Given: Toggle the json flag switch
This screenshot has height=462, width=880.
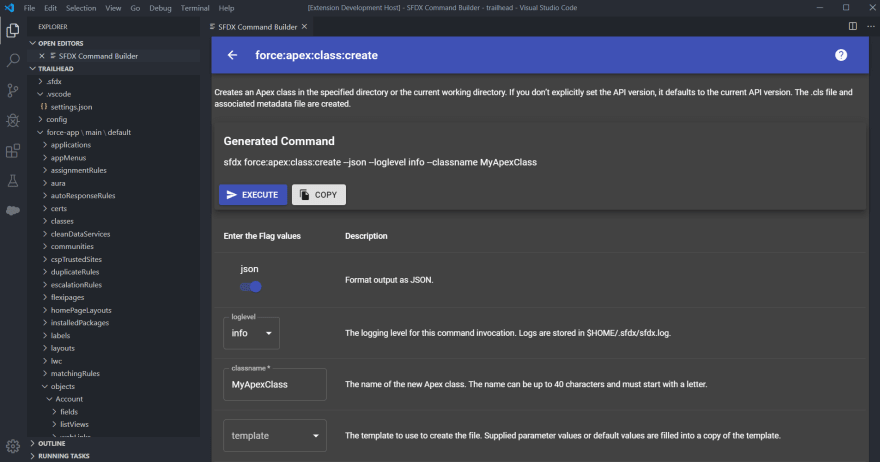Looking at the screenshot, I should (x=250, y=287).
